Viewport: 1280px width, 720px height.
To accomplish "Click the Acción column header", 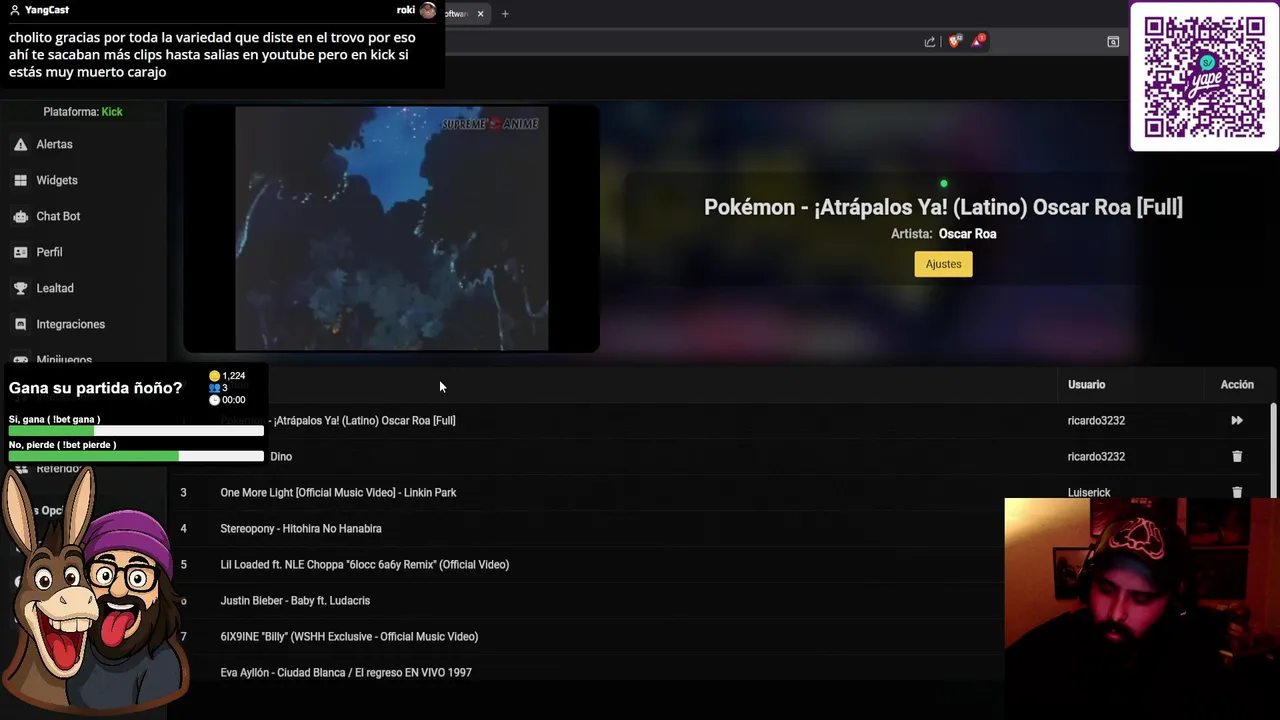I will tap(1237, 385).
